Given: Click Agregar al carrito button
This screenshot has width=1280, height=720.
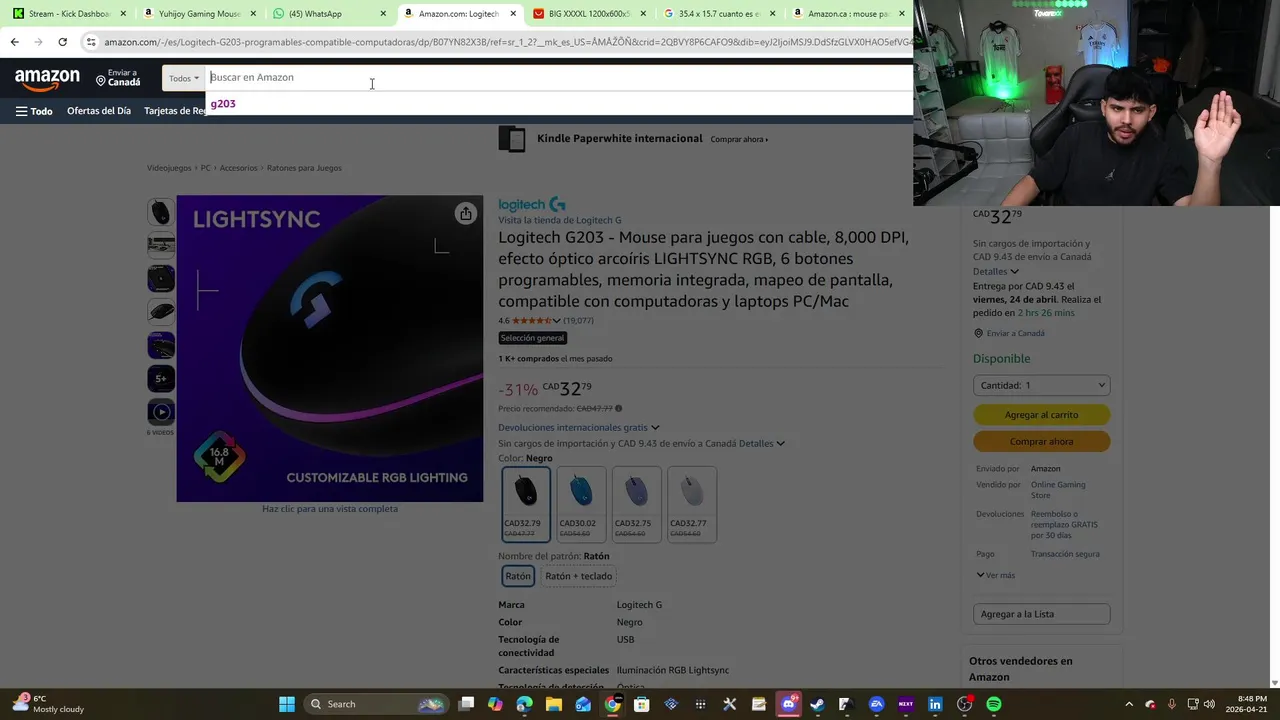Looking at the screenshot, I should [x=1041, y=415].
